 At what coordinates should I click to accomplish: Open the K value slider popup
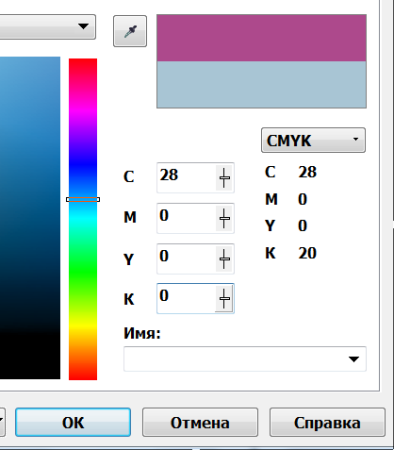[224, 298]
